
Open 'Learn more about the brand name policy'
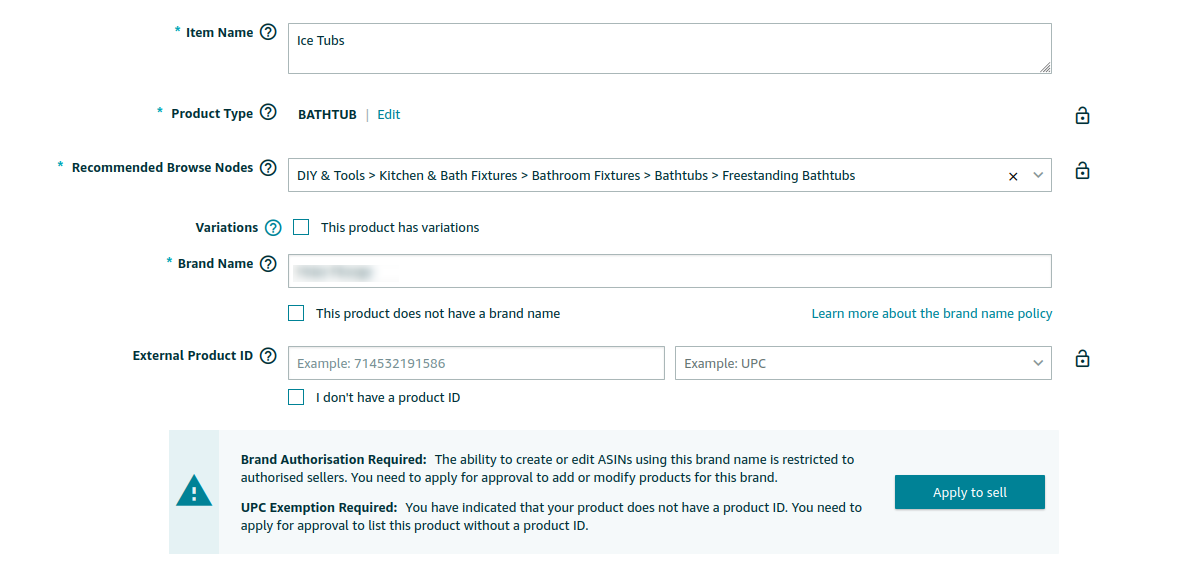coord(932,314)
